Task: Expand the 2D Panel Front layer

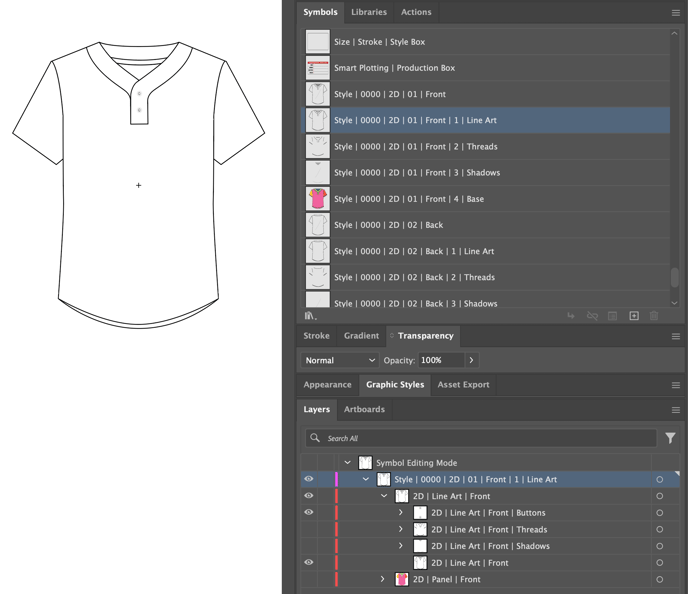Action: pos(383,580)
